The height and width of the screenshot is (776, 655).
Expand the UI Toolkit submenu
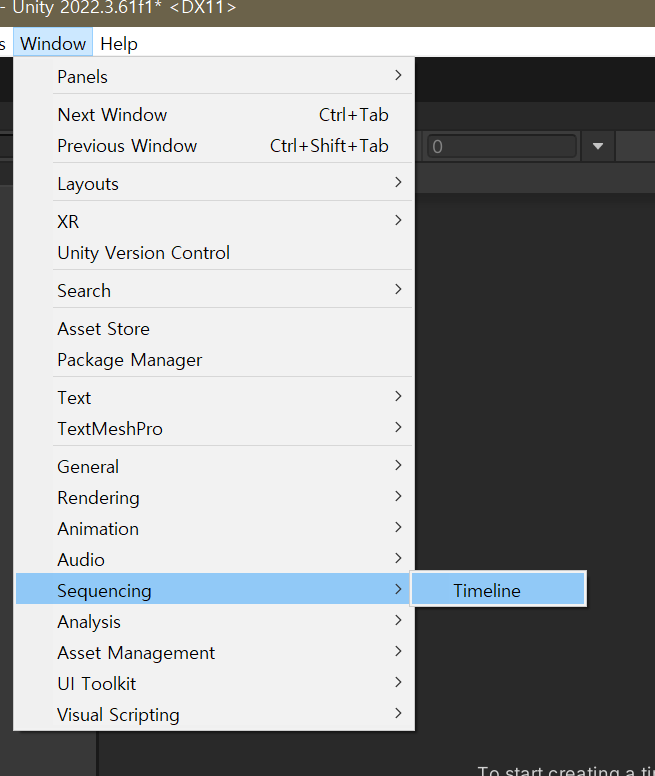pyautogui.click(x=214, y=683)
